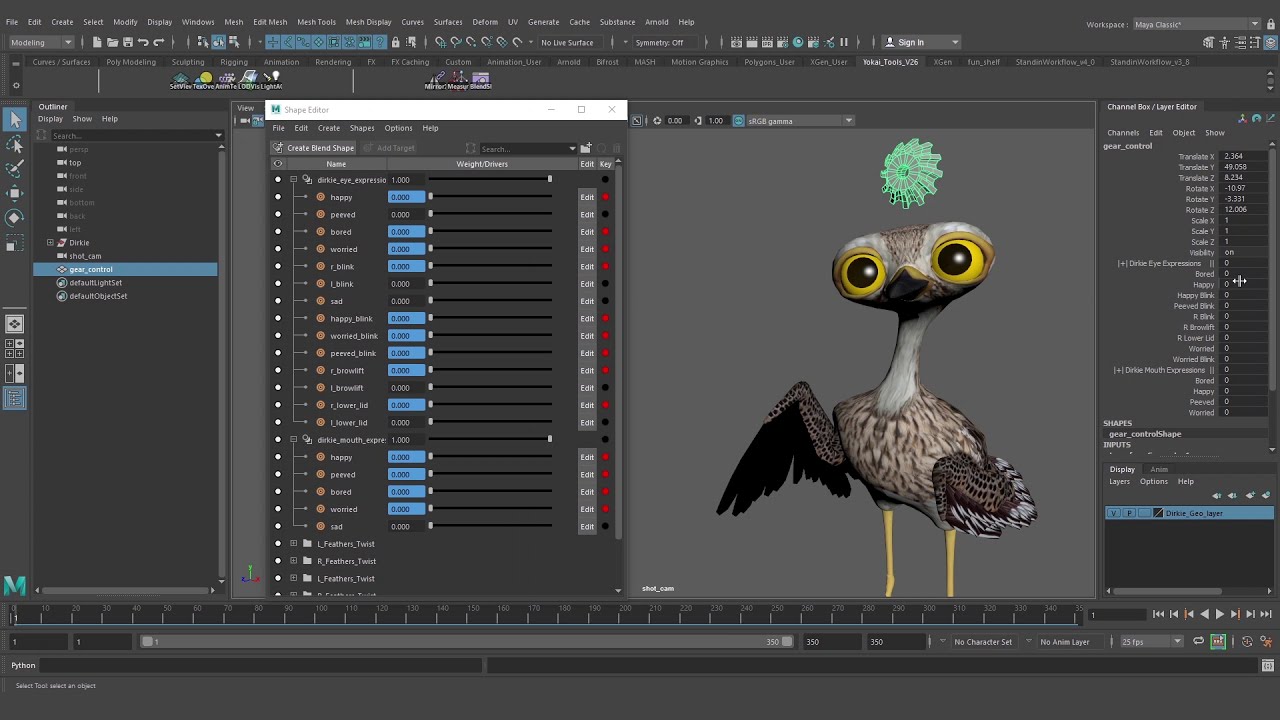The image size is (1280, 720).
Task: Switch to the Rigging shelf tab
Action: [x=233, y=62]
